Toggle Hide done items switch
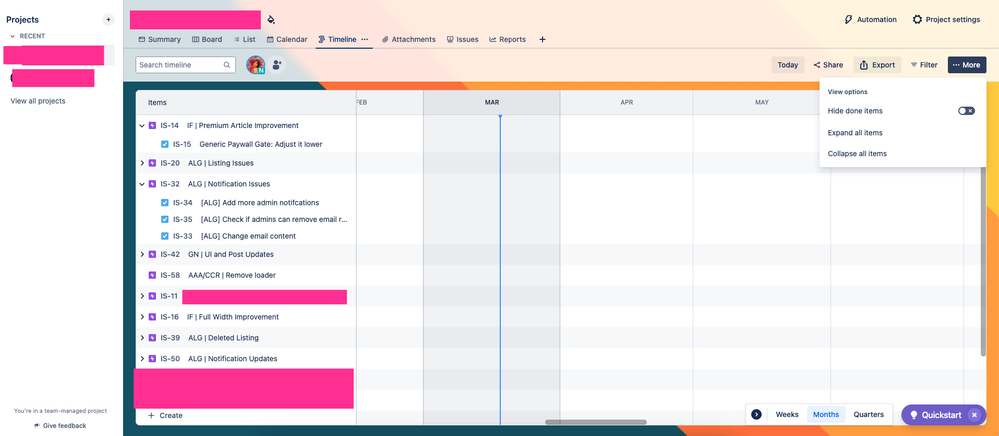Screen dimensions: 999x436 click(967, 111)
